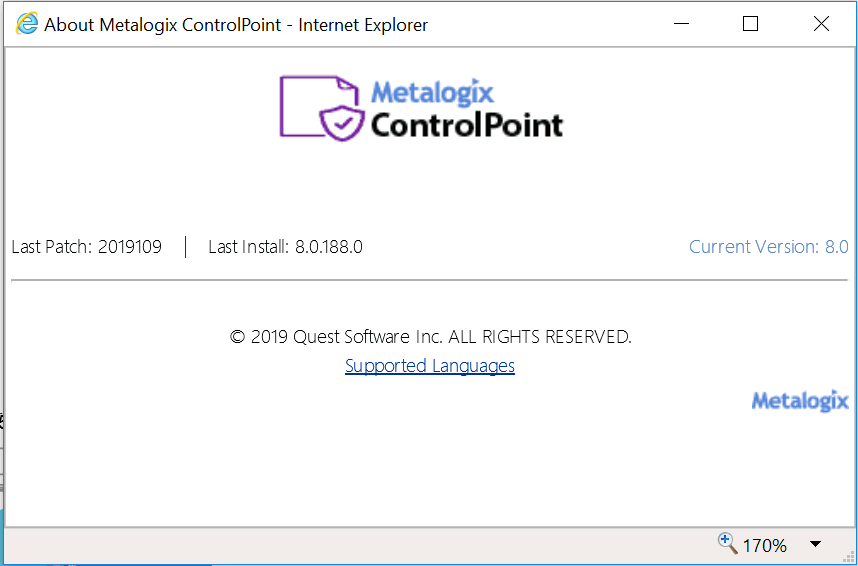Open the Supported Languages link
Screen dimensions: 858x566
[430, 366]
